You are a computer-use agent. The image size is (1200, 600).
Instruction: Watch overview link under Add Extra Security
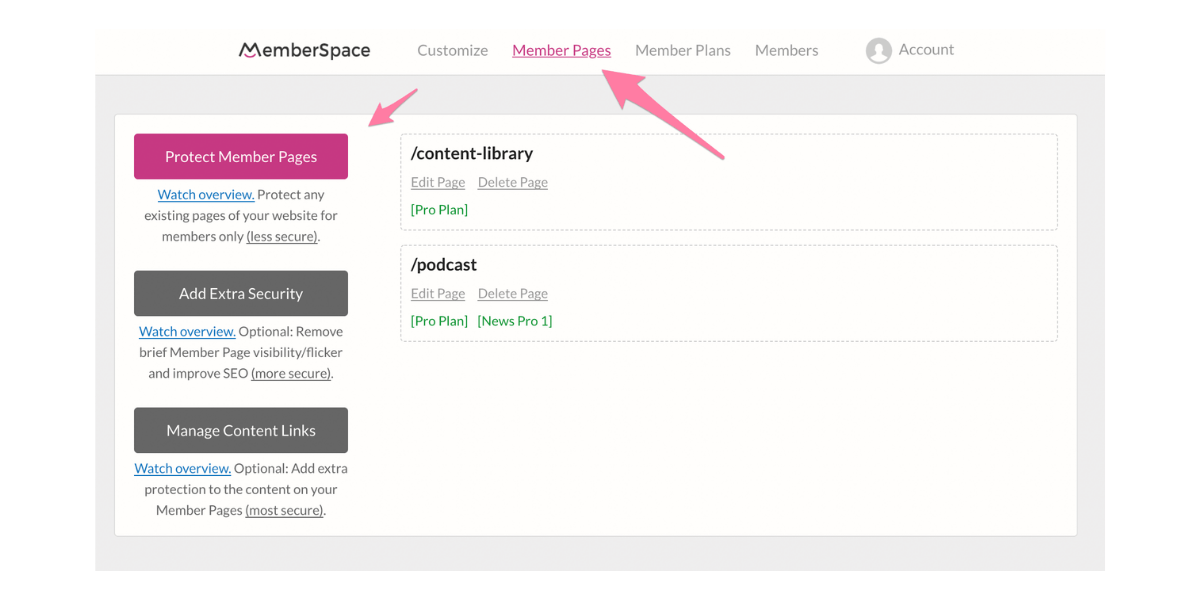pos(187,332)
